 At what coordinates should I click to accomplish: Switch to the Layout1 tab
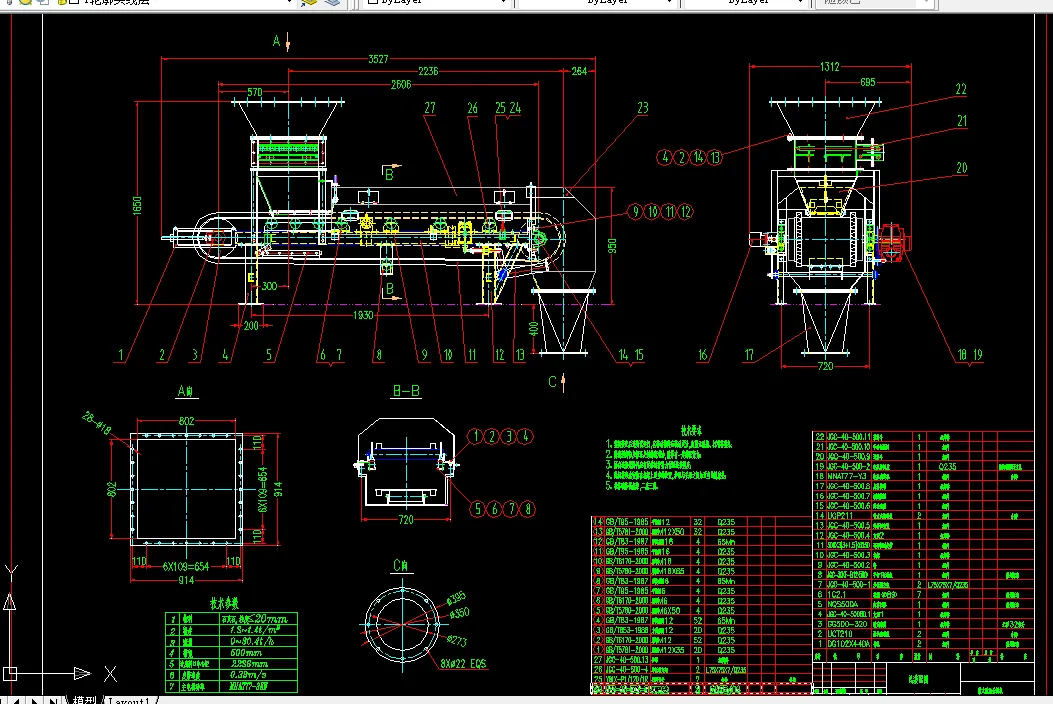coord(129,701)
